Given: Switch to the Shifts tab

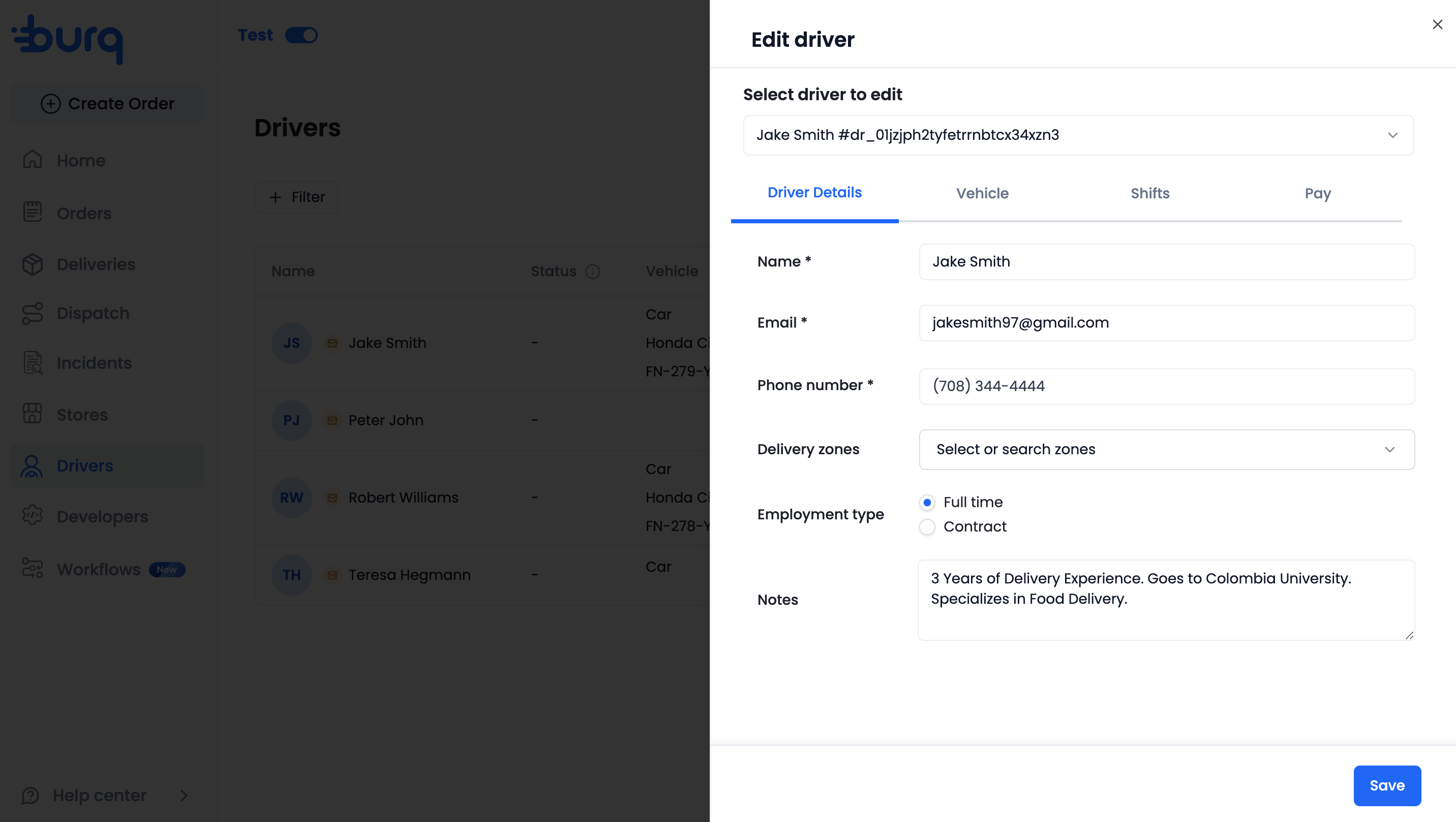Looking at the screenshot, I should point(1149,193).
